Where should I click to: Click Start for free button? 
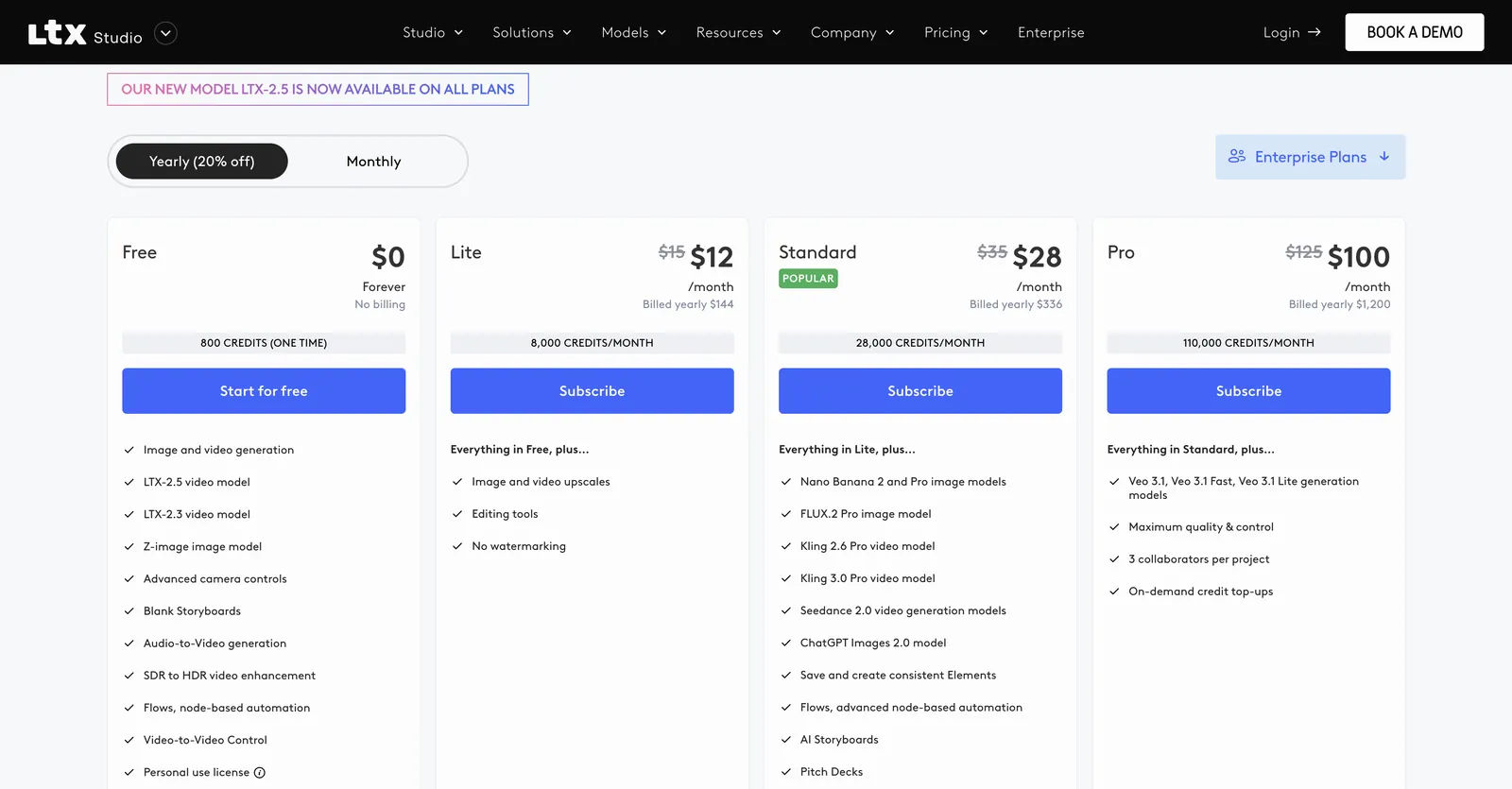pos(264,391)
